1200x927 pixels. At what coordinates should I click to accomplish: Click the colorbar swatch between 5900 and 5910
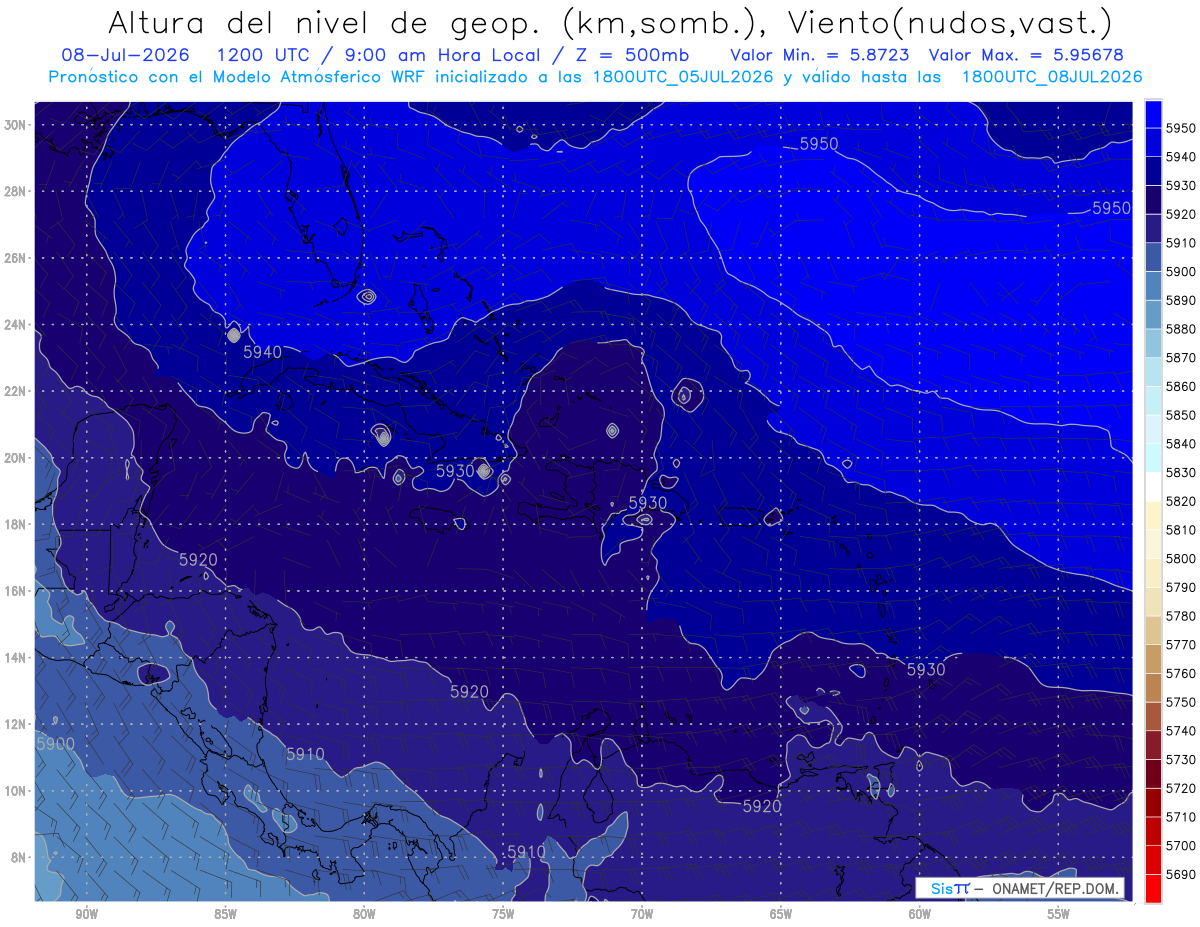coord(1152,257)
